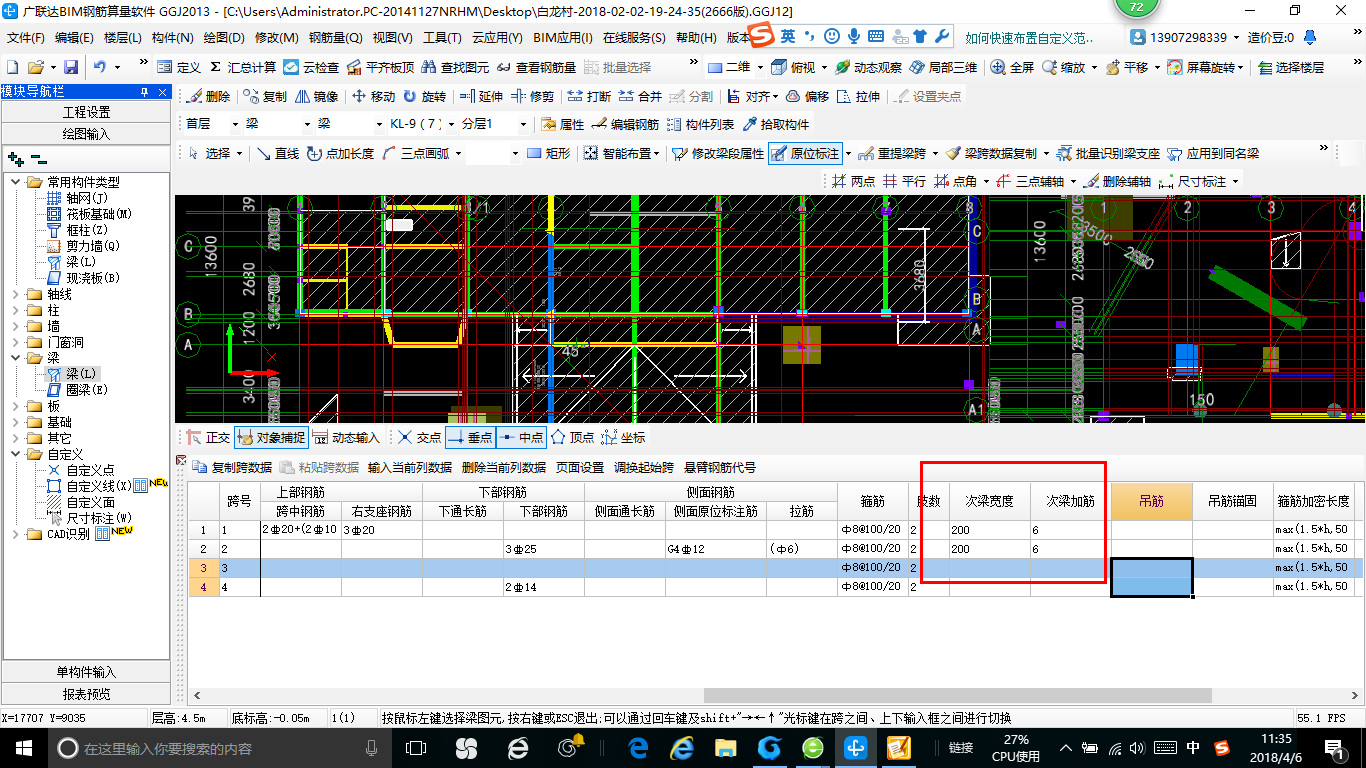This screenshot has width=1366, height=768.
Task: Click 悬臂钢筋代号 button
Action: click(x=720, y=467)
